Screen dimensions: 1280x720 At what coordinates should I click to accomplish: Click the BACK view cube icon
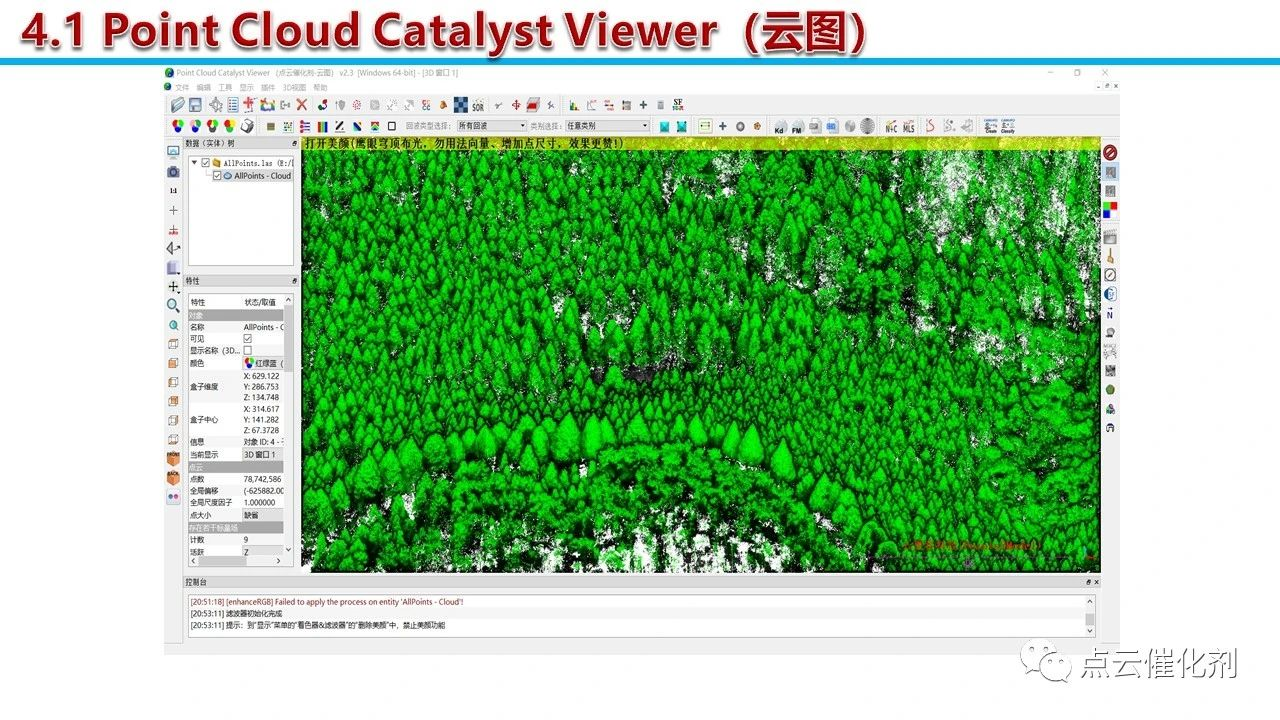173,477
